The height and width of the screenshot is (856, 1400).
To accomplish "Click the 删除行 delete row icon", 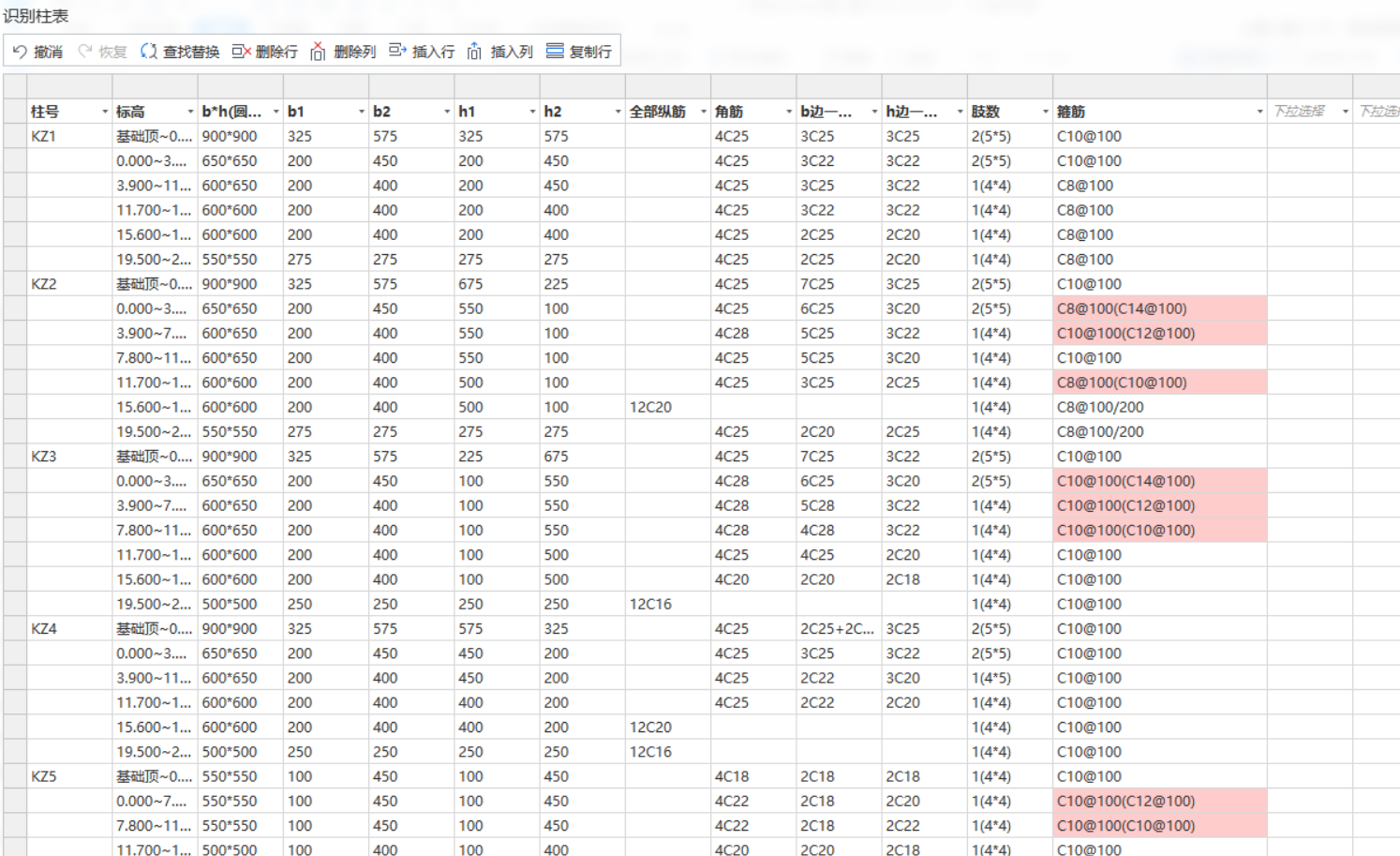I will [241, 52].
